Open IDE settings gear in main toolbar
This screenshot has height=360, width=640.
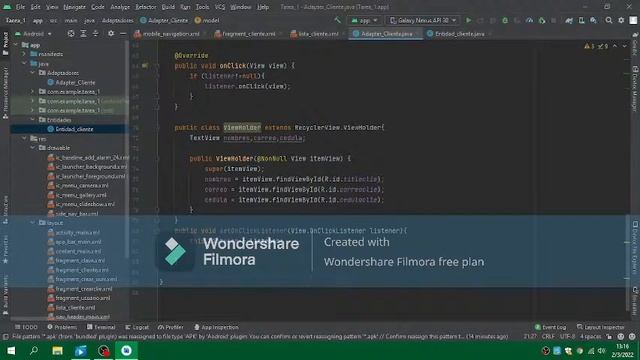(x=621, y=20)
